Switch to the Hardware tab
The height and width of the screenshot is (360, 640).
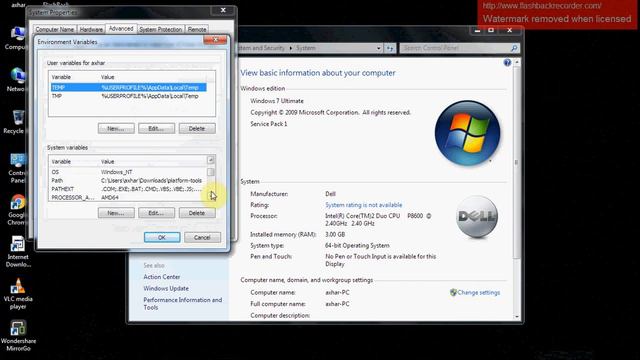tap(91, 29)
